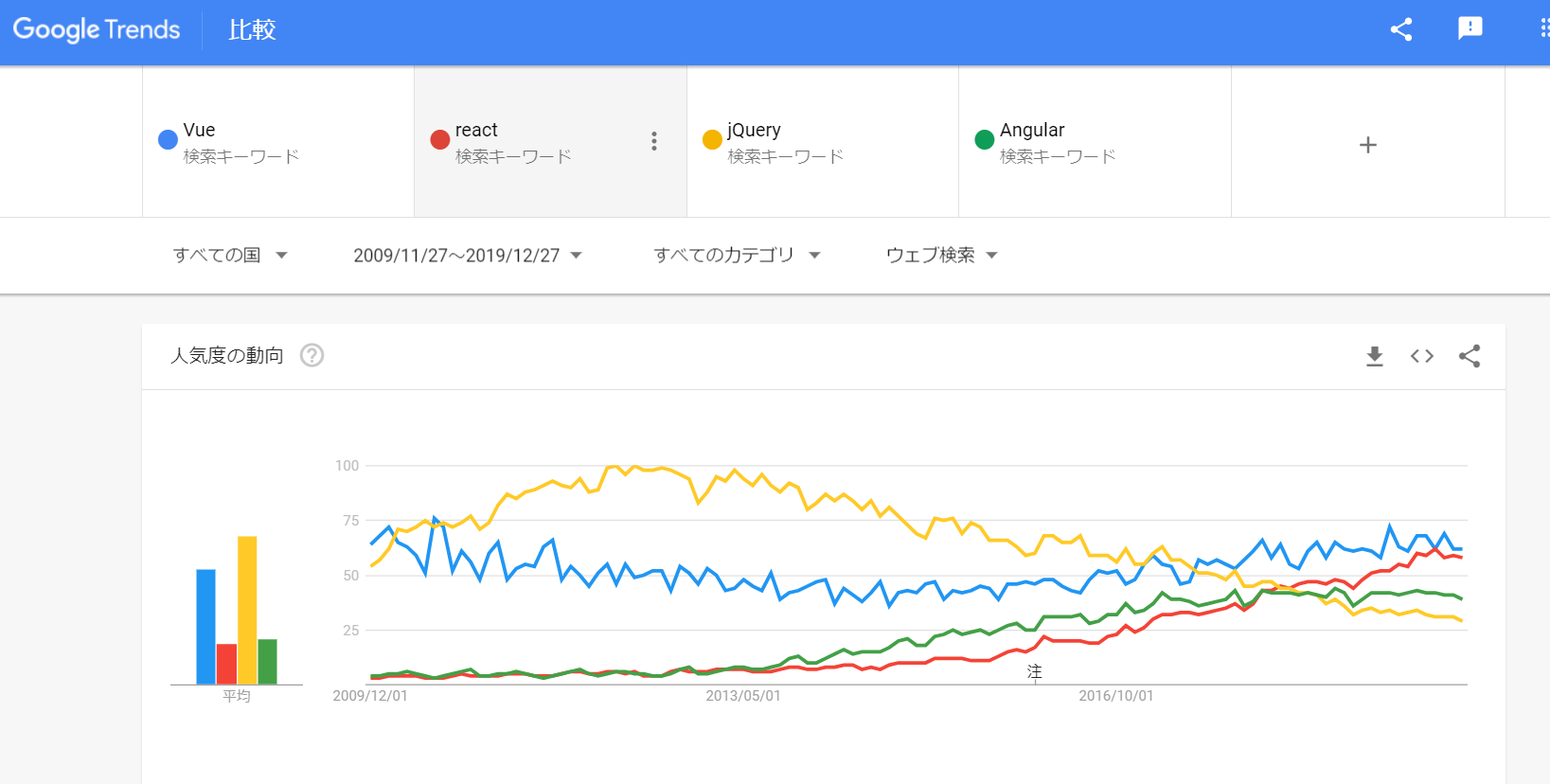Open the help icon beside 人気度の動向
The width and height of the screenshot is (1550, 784).
pos(312,355)
